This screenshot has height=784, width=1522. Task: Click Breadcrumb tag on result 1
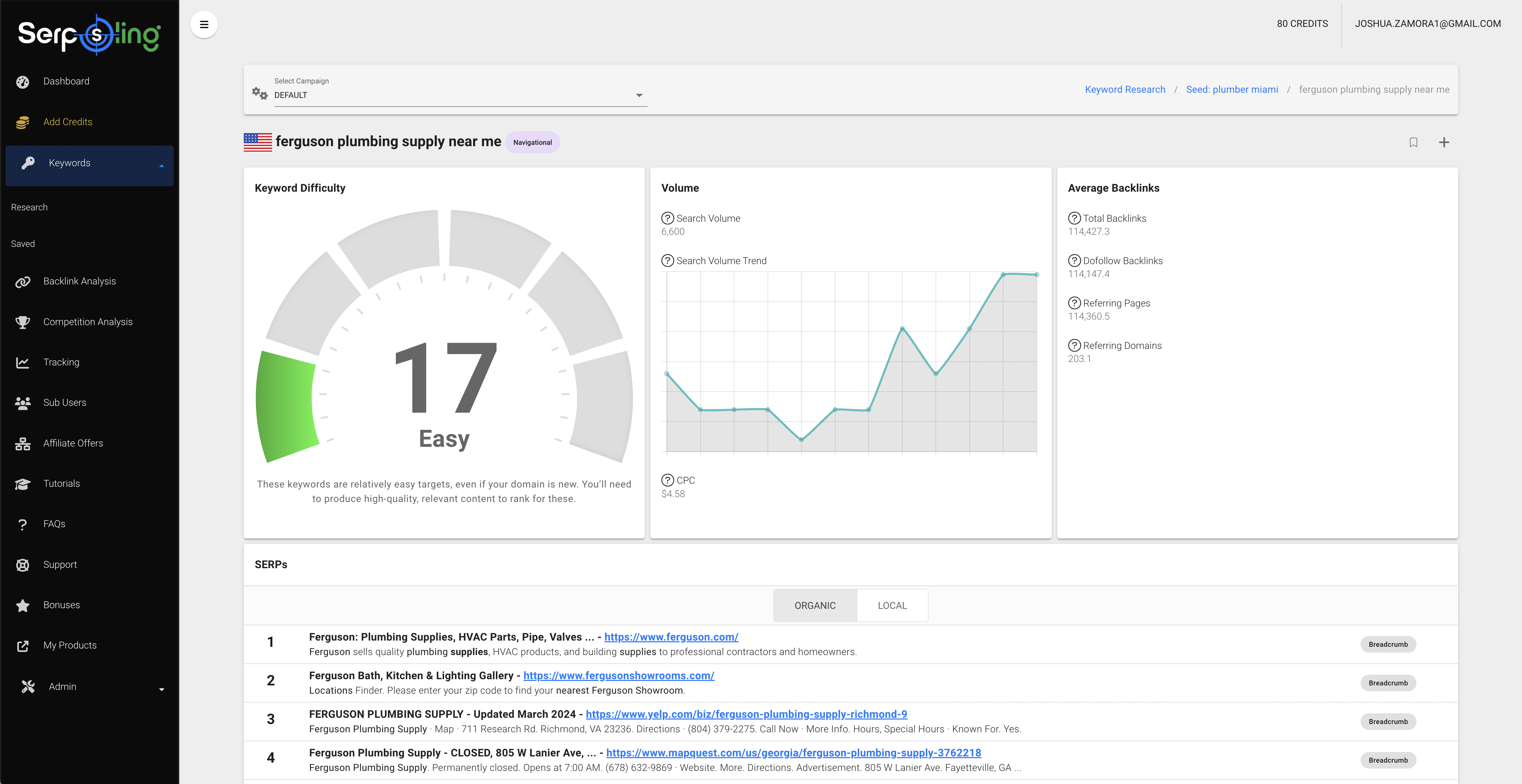pos(1388,645)
